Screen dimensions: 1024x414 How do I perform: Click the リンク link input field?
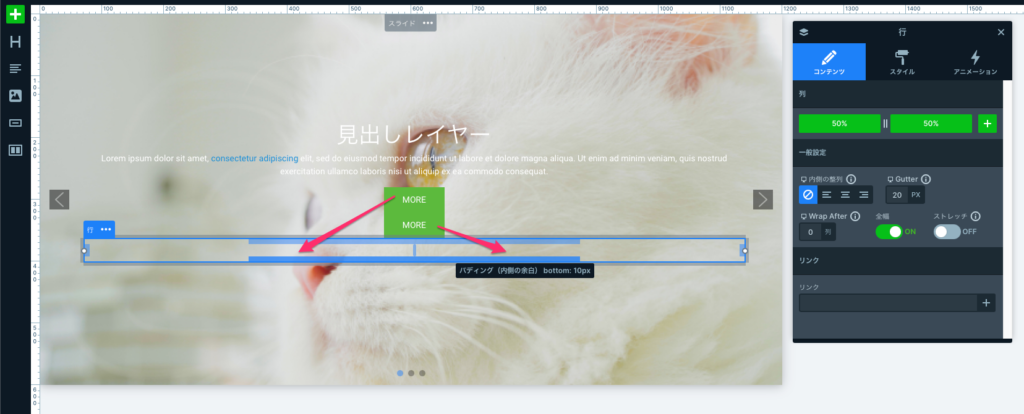(887, 303)
